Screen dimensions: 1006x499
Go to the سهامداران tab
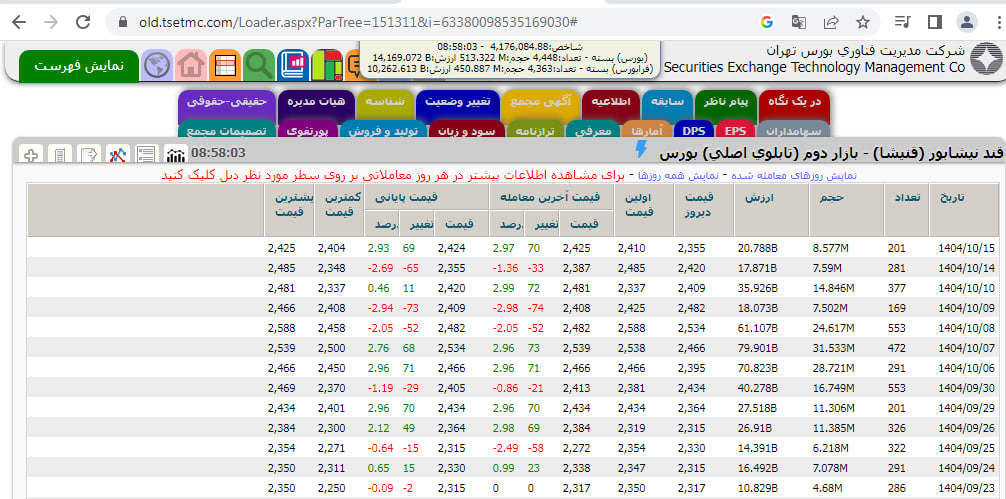795,130
